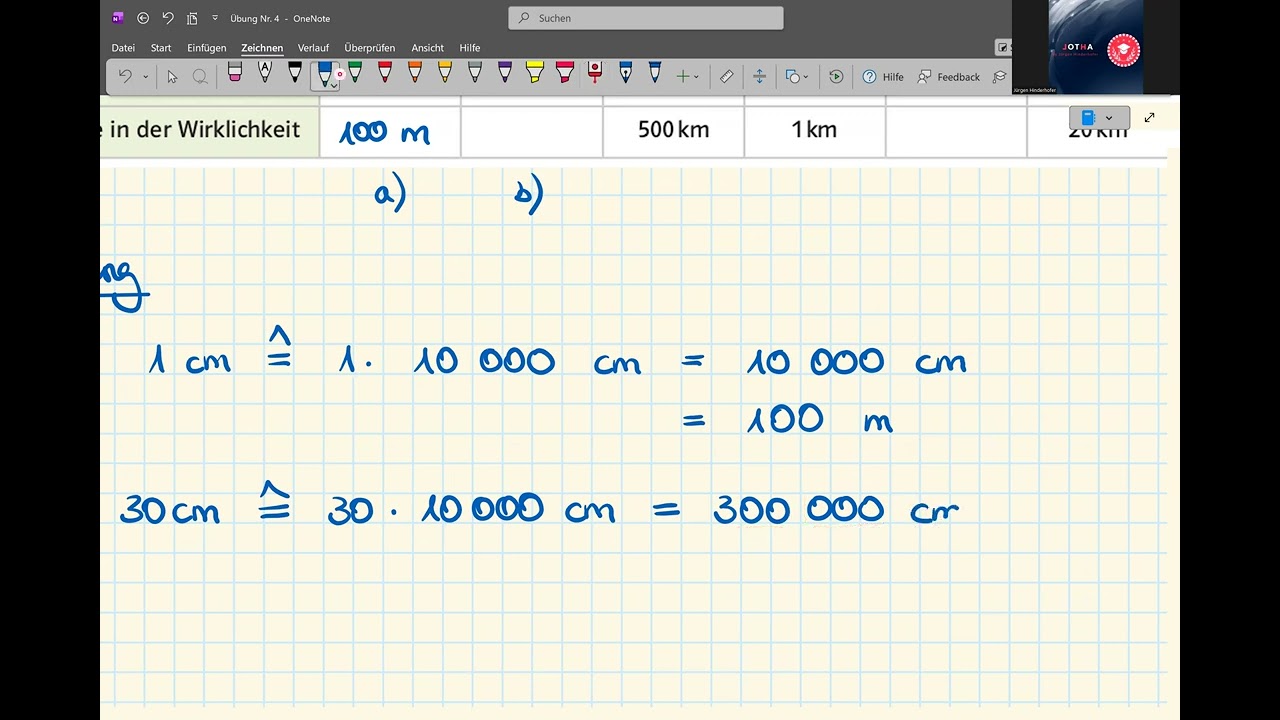Choose the select-objects cursor tool

pos(172,76)
